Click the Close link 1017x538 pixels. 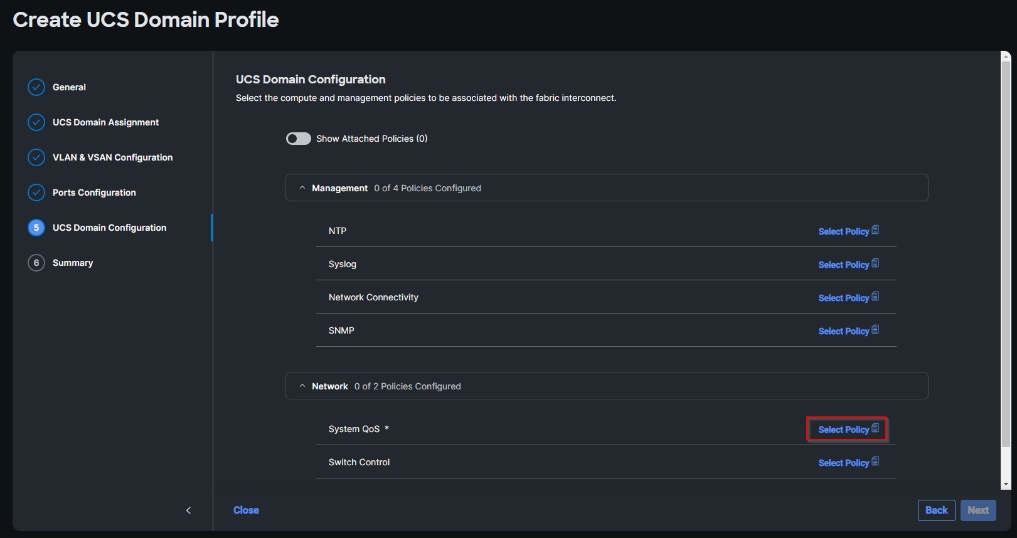click(x=246, y=510)
